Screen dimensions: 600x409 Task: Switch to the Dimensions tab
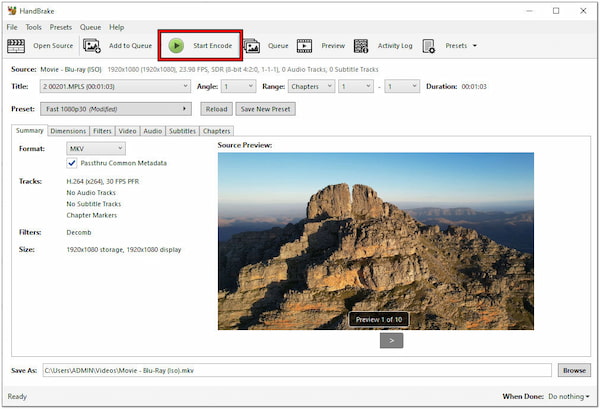click(68, 131)
